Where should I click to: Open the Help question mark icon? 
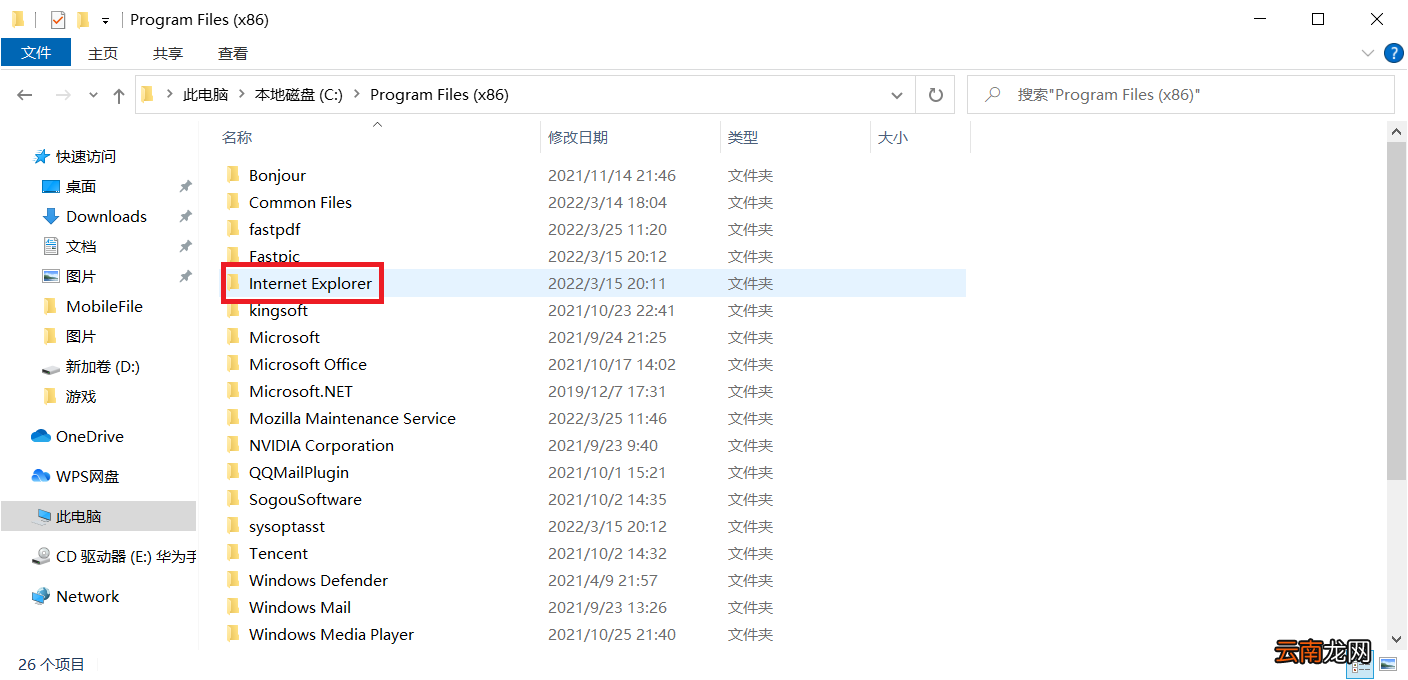[x=1393, y=53]
